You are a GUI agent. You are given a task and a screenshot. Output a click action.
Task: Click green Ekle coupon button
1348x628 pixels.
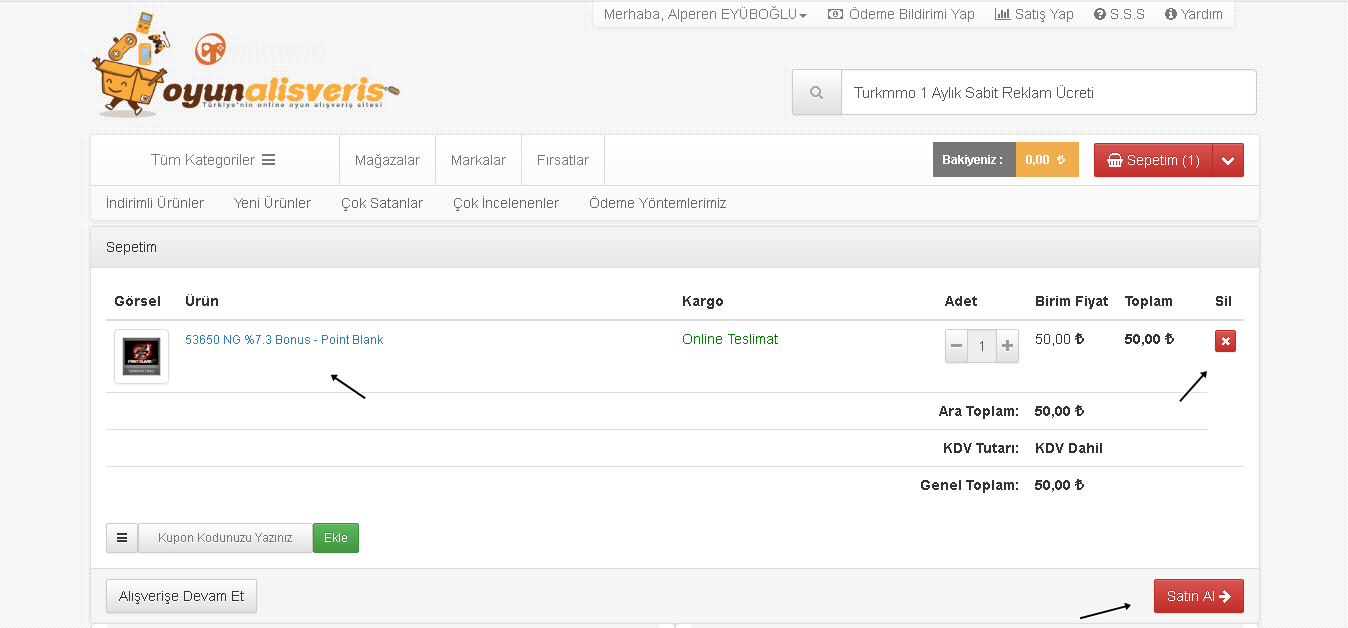pyautogui.click(x=336, y=537)
